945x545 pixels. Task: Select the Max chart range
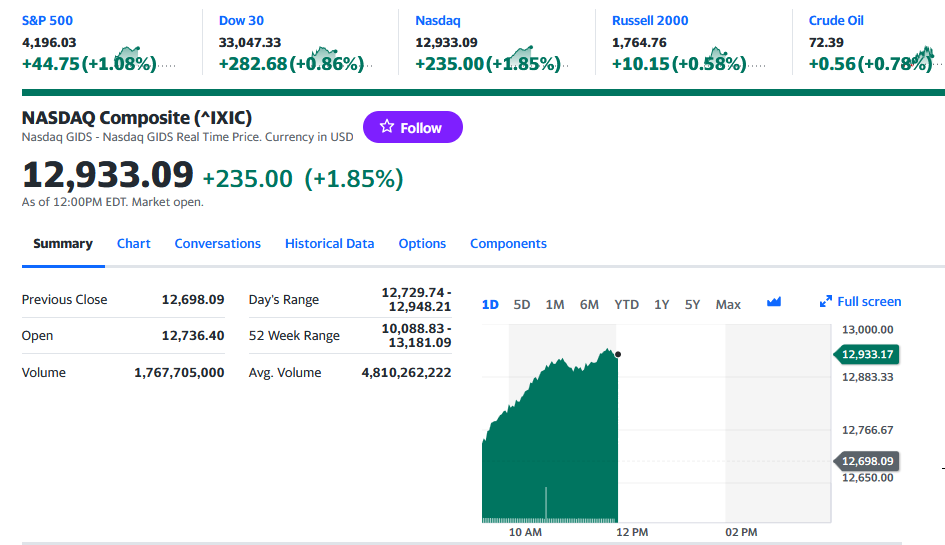click(728, 304)
